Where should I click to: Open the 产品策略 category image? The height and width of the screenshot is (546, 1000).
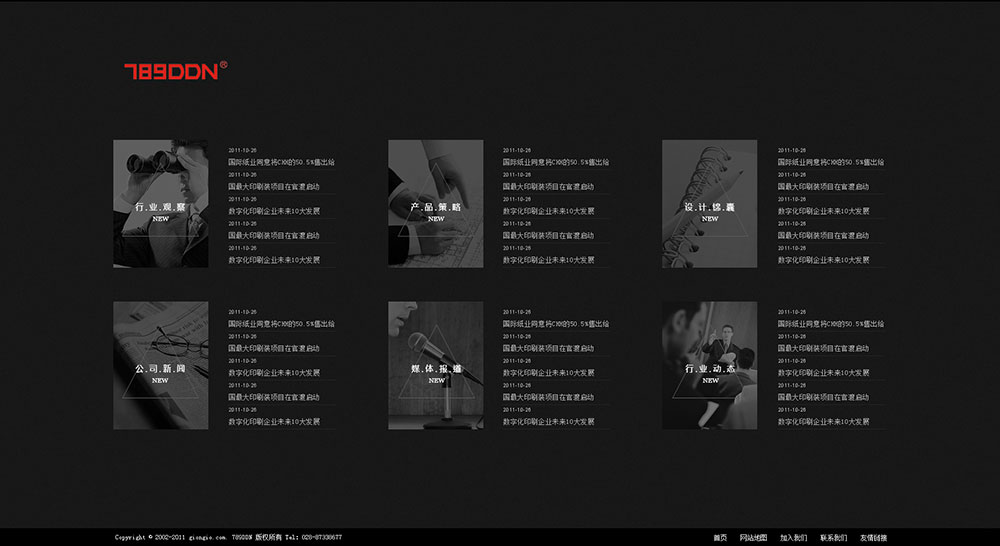tap(435, 204)
